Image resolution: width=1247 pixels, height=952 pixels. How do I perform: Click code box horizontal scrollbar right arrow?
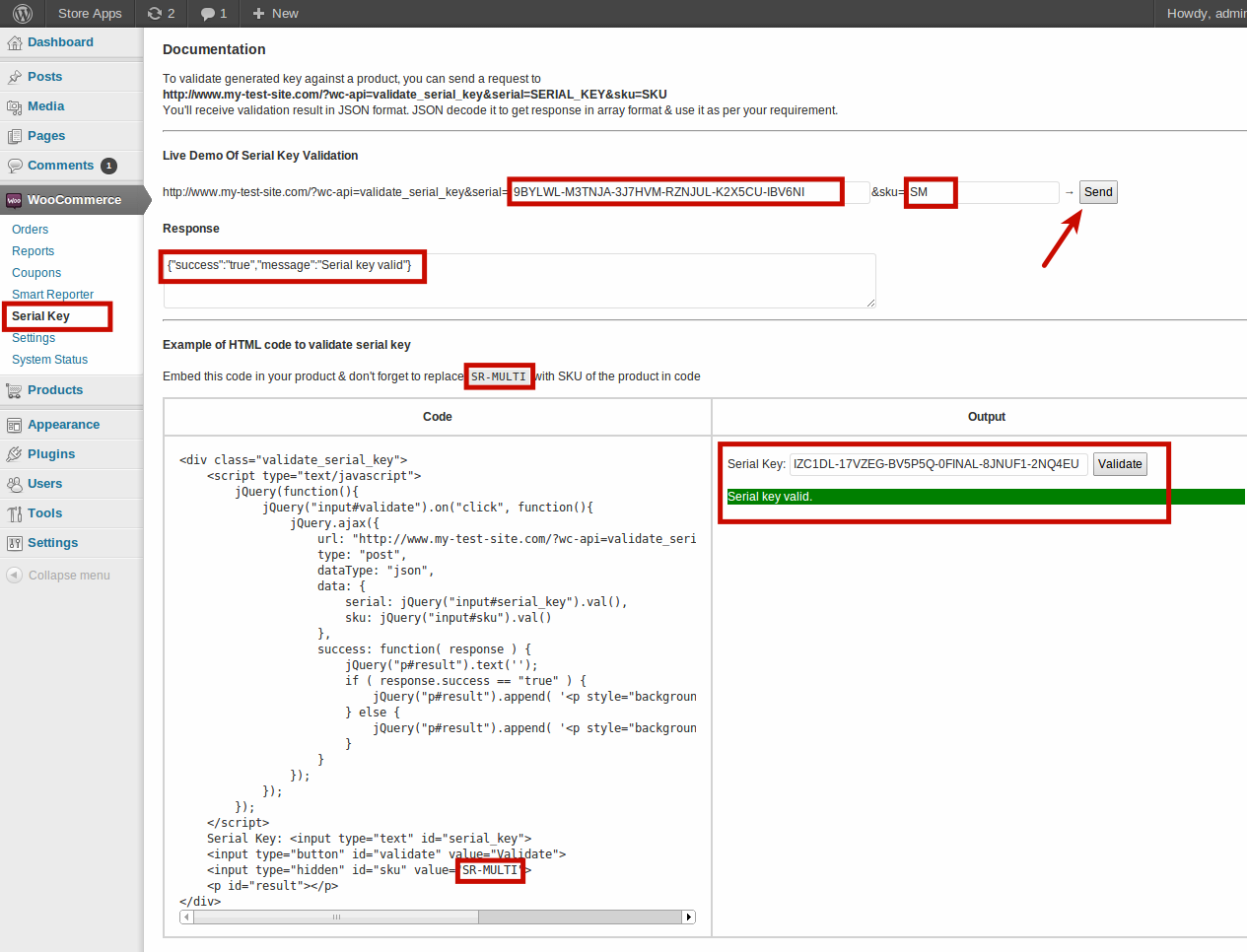(689, 918)
